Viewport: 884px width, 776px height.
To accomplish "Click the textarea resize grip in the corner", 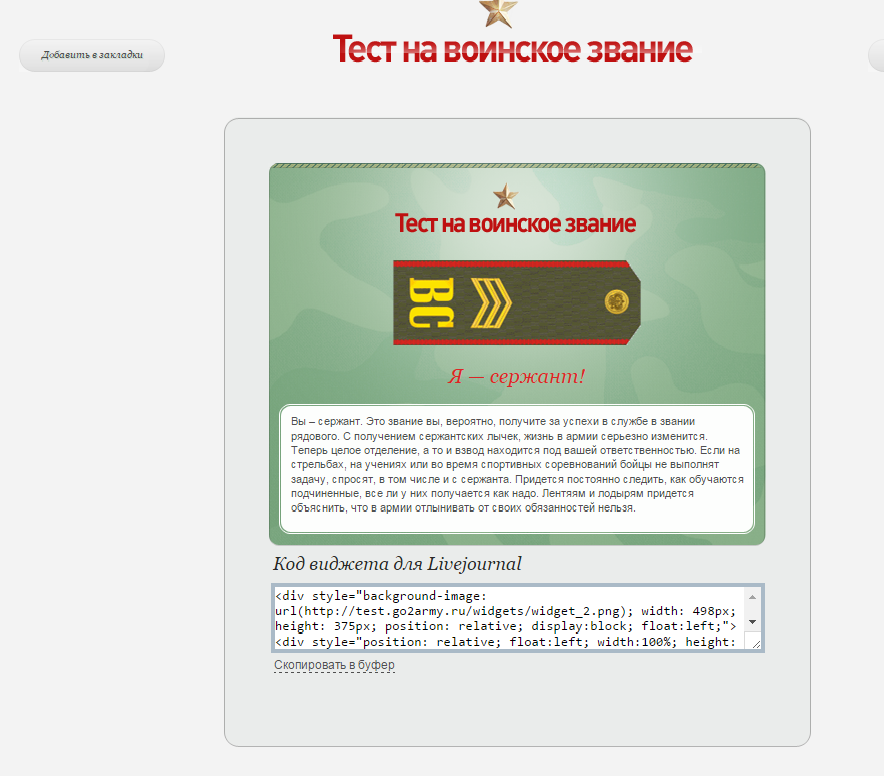I will pos(753,643).
